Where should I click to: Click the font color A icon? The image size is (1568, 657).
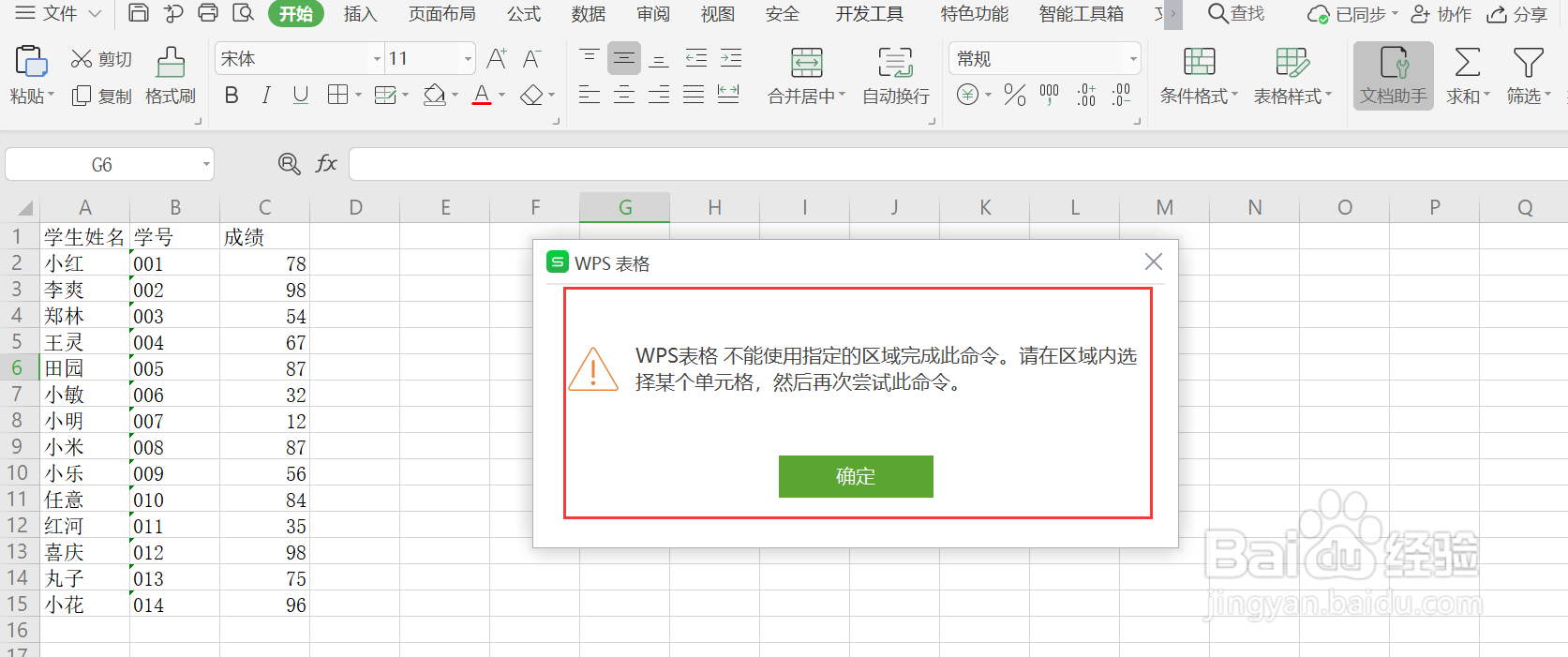[482, 95]
